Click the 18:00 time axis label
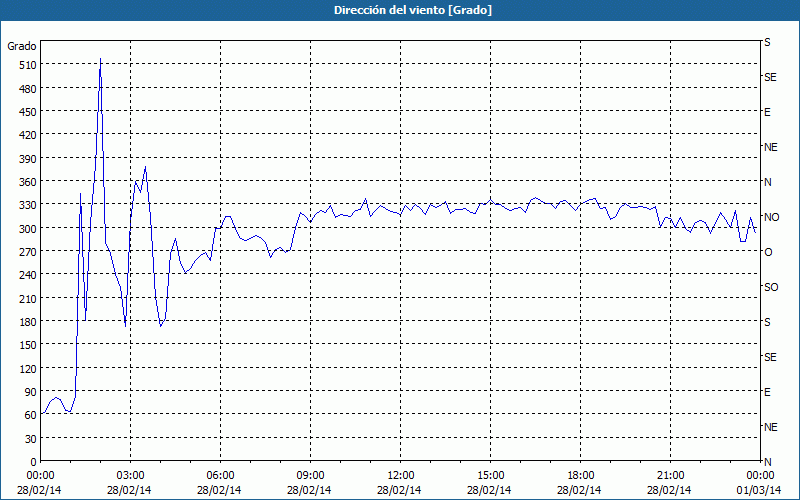800x500 pixels. (581, 476)
